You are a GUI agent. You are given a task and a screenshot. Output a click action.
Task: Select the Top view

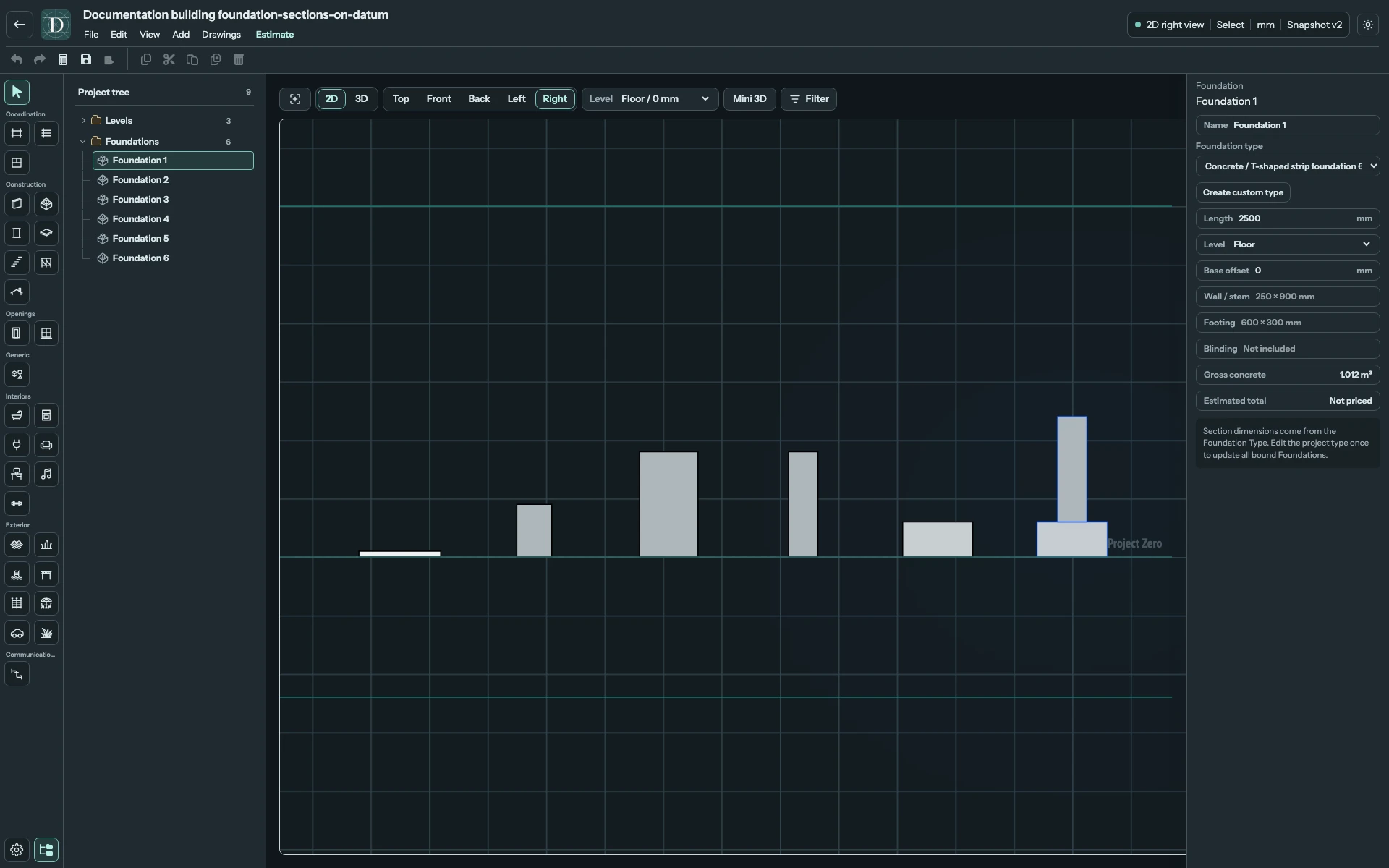[401, 99]
